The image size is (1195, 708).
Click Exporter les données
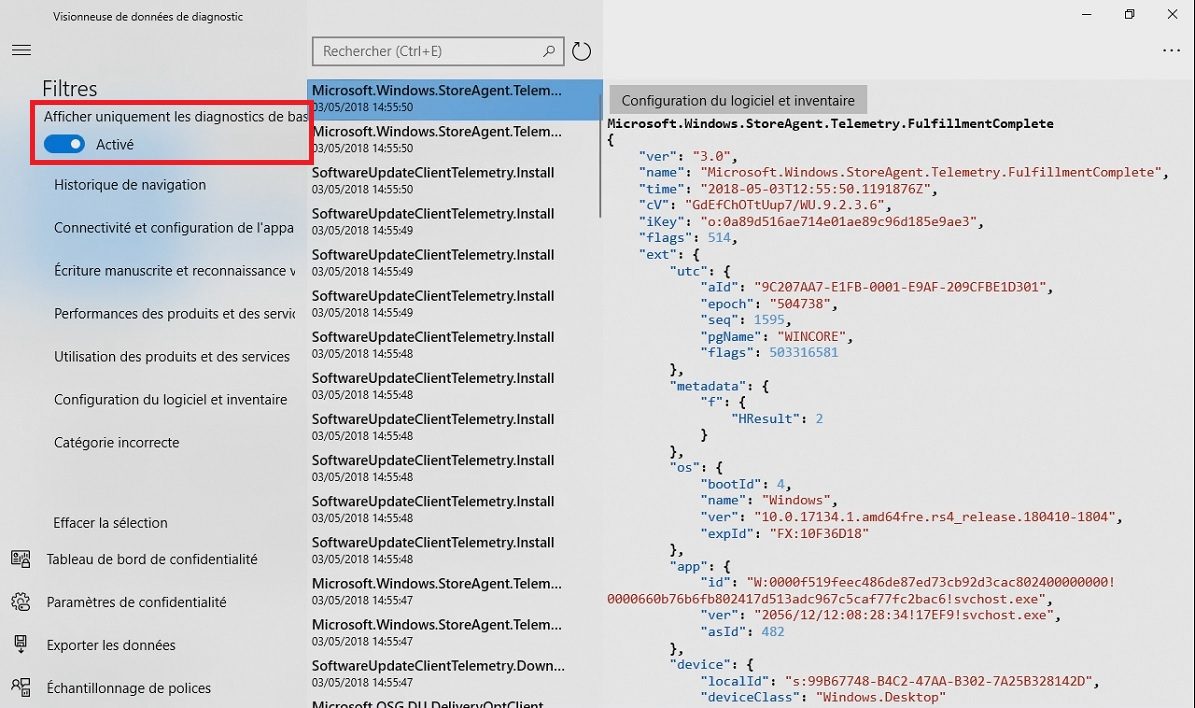[111, 645]
